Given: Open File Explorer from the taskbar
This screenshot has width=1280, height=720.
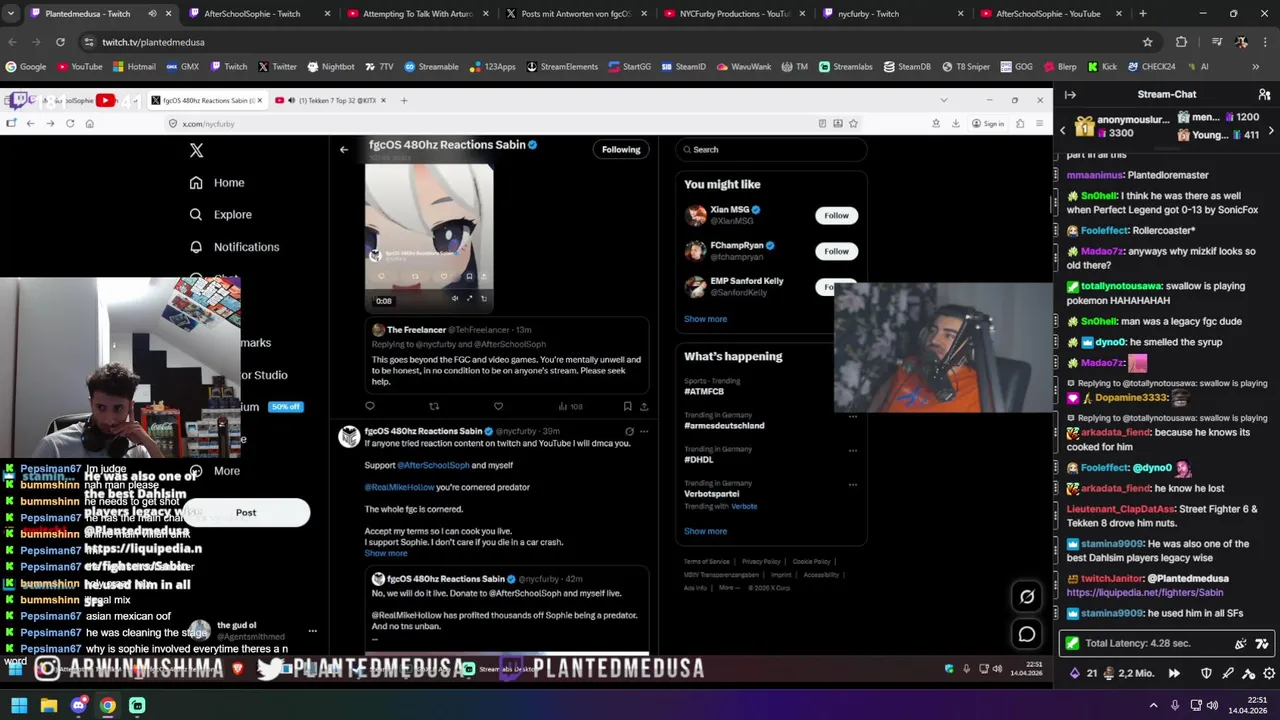Looking at the screenshot, I should (x=48, y=705).
